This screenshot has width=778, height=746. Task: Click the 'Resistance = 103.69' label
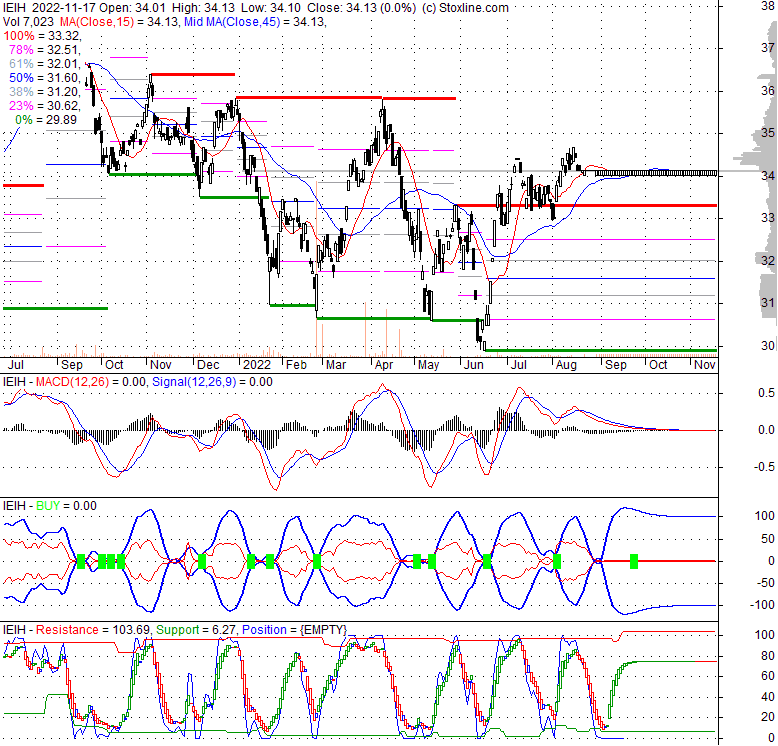(93, 630)
